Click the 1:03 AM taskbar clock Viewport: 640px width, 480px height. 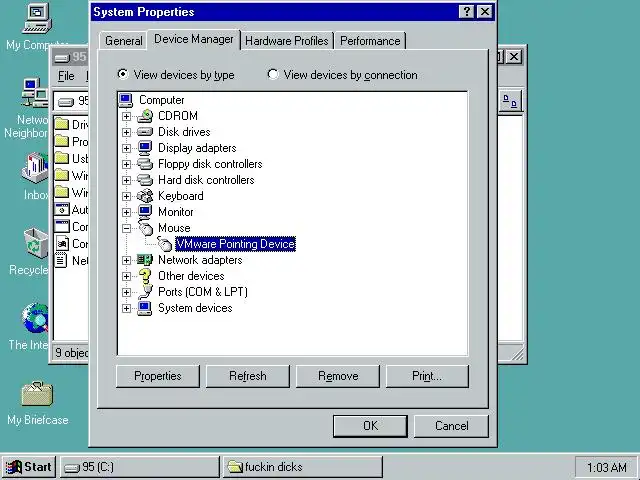click(607, 467)
